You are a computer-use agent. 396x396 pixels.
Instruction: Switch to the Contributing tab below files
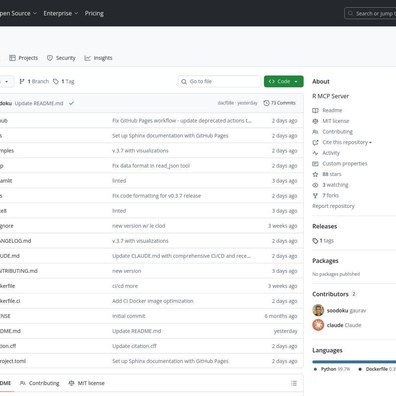pos(40,383)
